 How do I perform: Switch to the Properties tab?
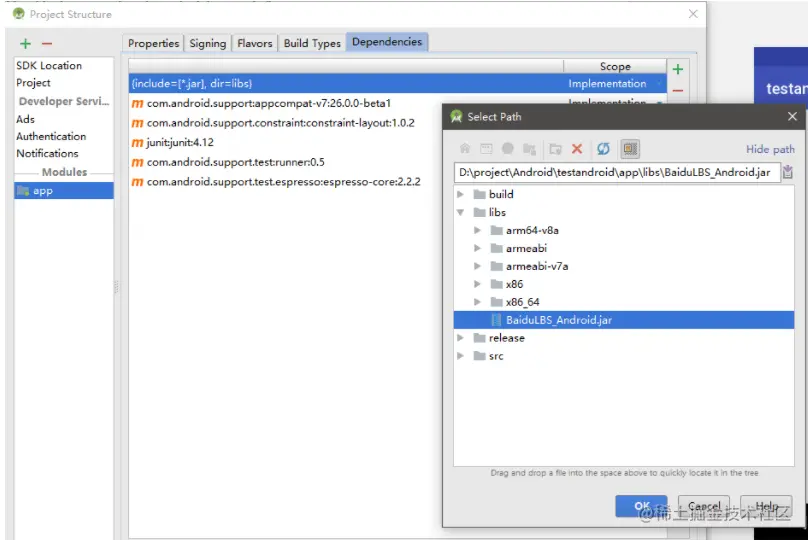click(x=154, y=43)
